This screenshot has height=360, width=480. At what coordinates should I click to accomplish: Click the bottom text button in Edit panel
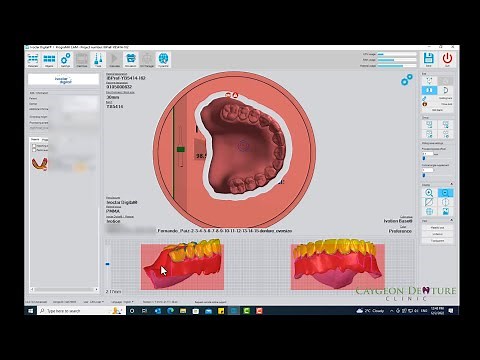coord(437,110)
